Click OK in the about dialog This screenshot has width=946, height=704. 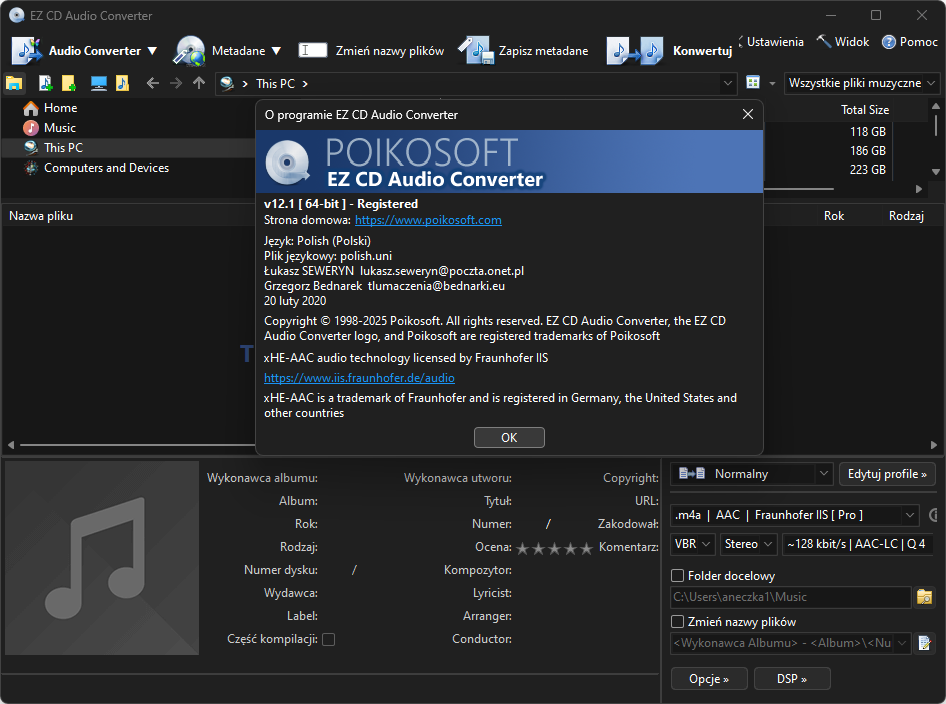(x=509, y=437)
